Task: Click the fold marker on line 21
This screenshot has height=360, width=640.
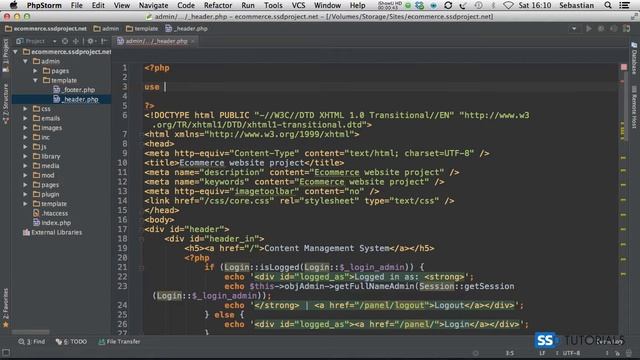Action: [141, 268]
